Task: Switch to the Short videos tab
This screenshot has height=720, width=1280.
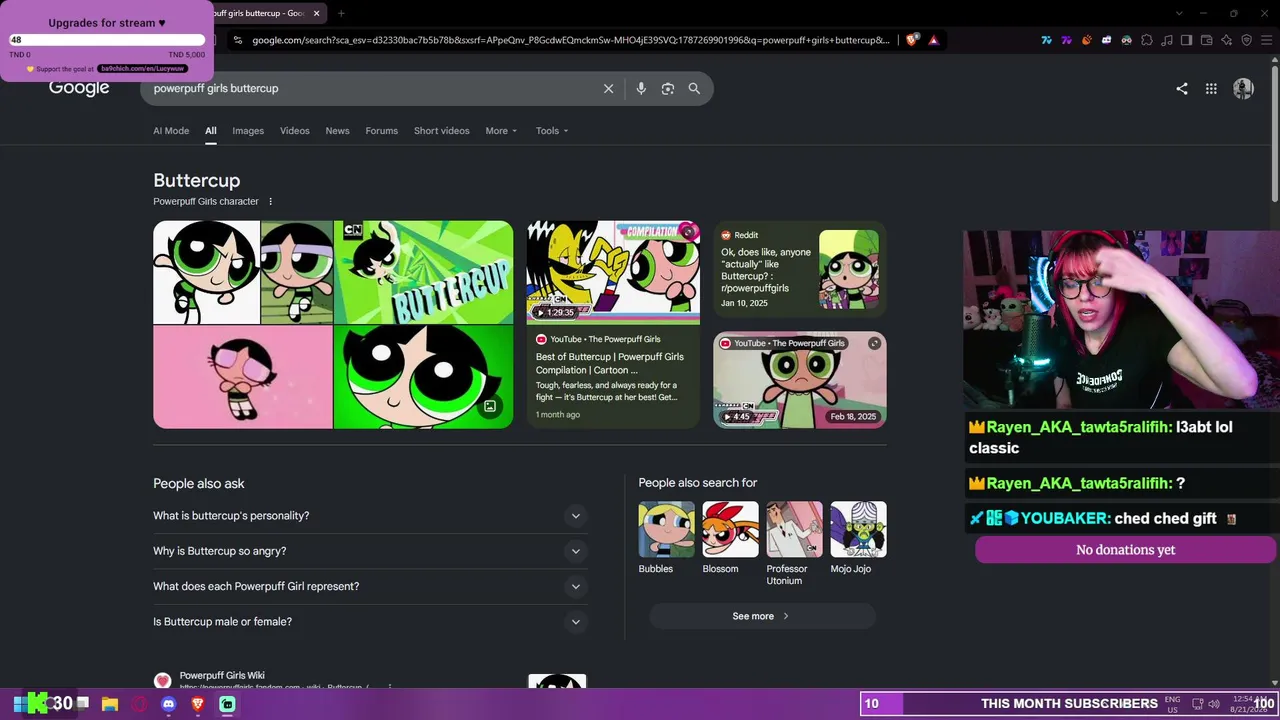Action: 441,131
